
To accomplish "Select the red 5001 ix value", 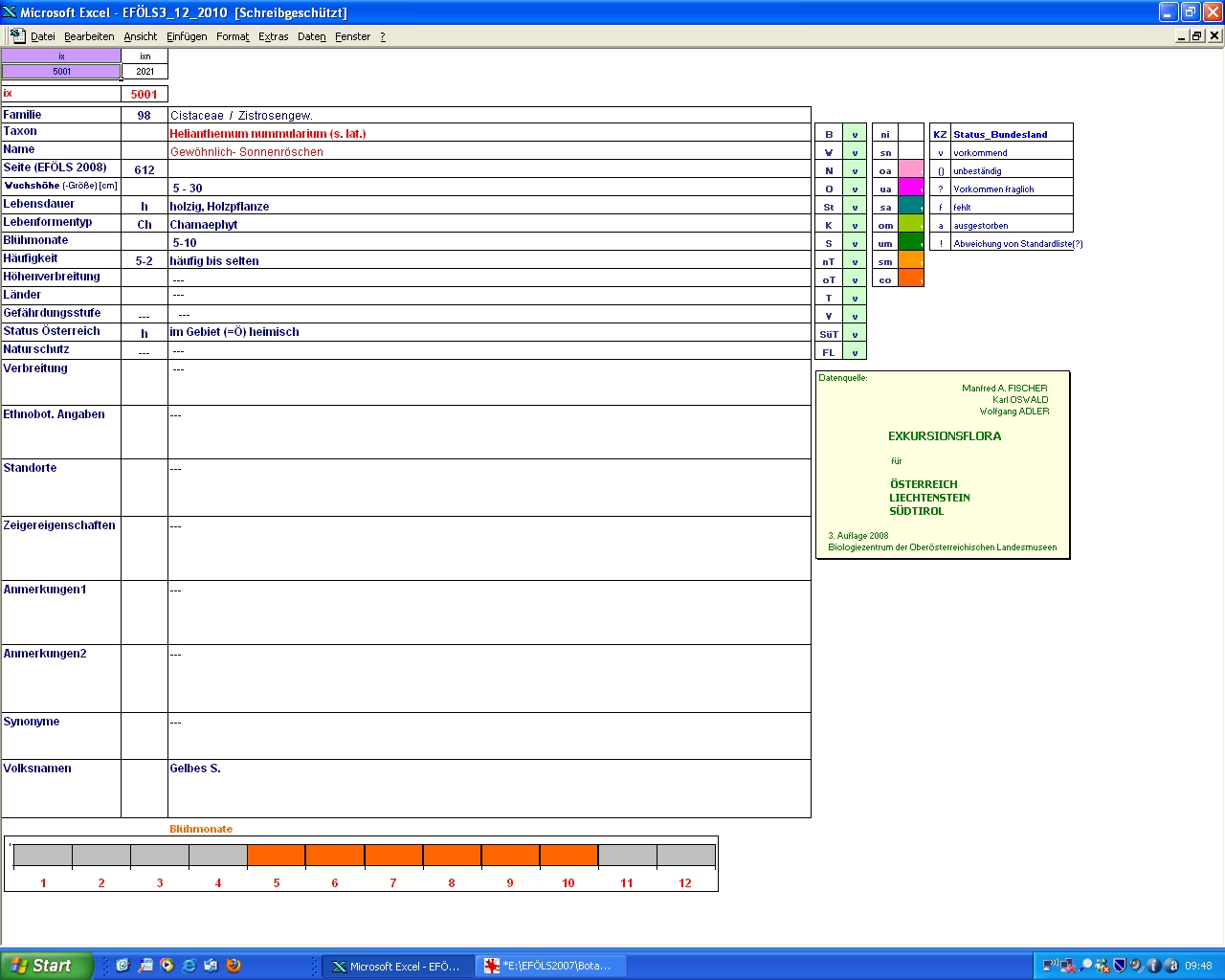I will [x=145, y=94].
